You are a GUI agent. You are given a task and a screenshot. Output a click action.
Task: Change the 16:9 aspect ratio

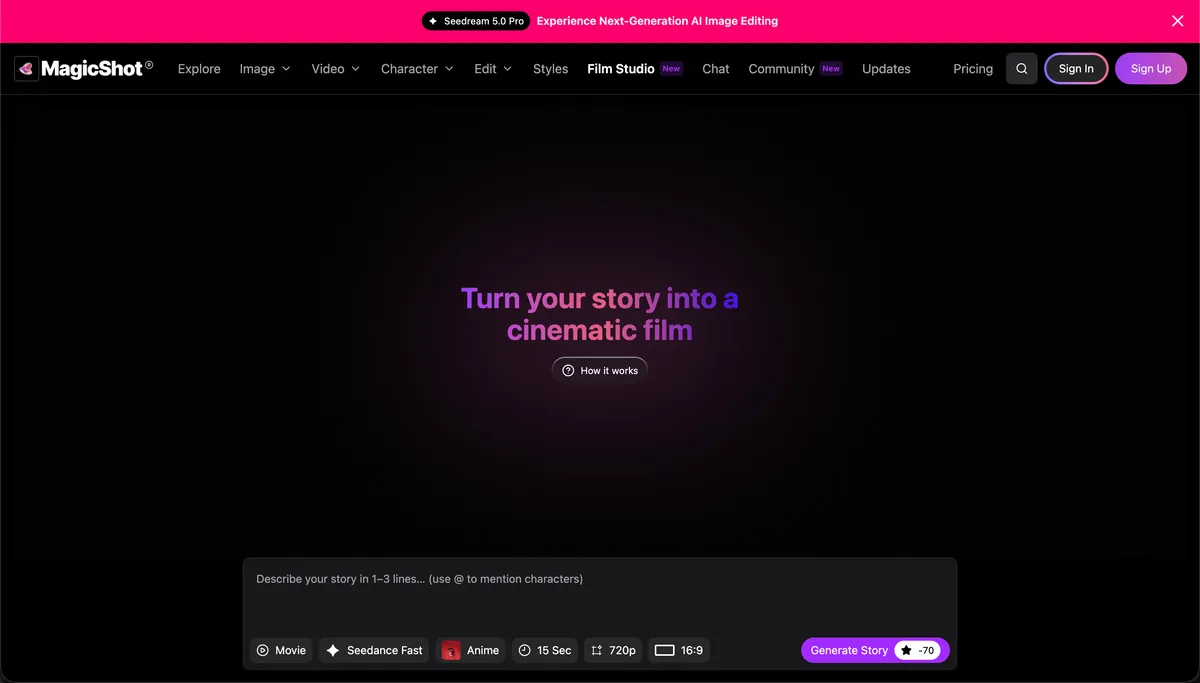click(x=679, y=650)
